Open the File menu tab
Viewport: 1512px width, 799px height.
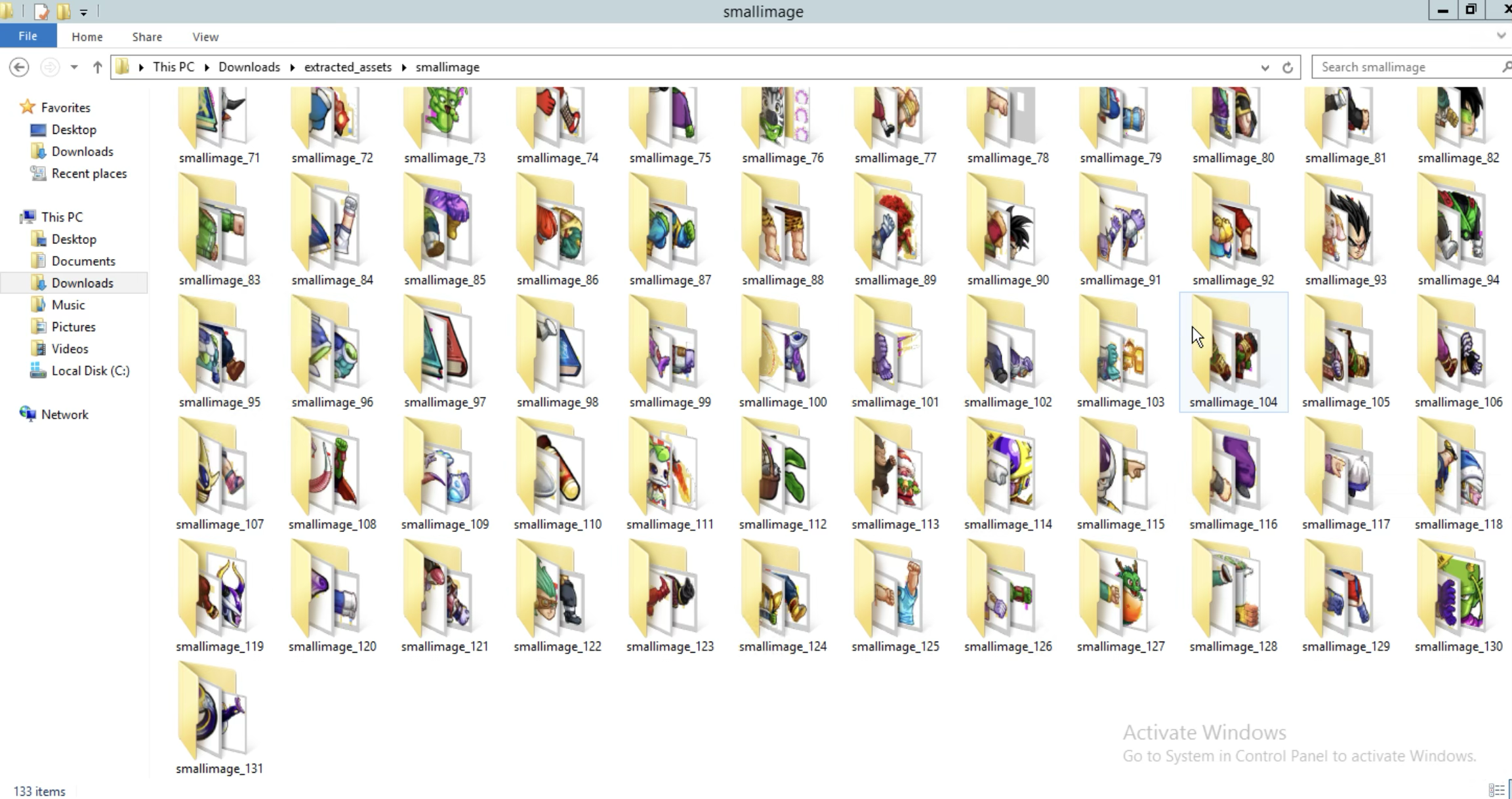pyautogui.click(x=28, y=36)
